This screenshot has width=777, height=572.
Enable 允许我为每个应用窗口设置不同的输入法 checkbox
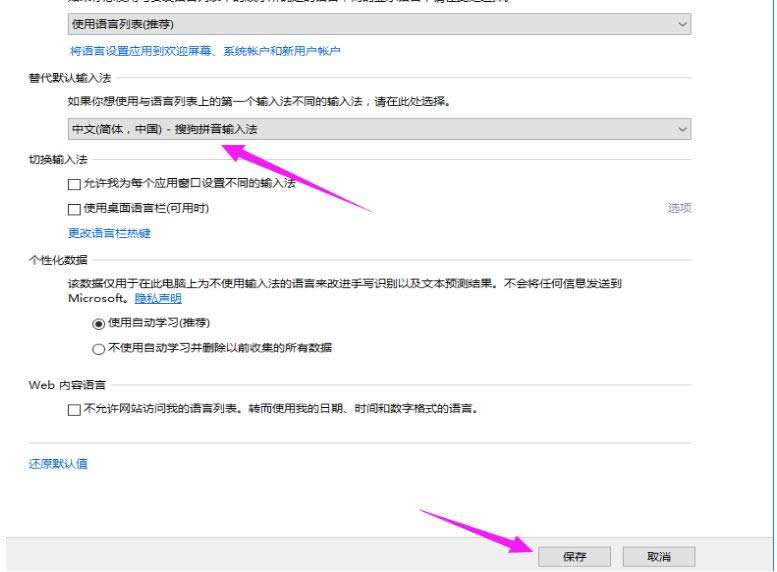pos(74,183)
